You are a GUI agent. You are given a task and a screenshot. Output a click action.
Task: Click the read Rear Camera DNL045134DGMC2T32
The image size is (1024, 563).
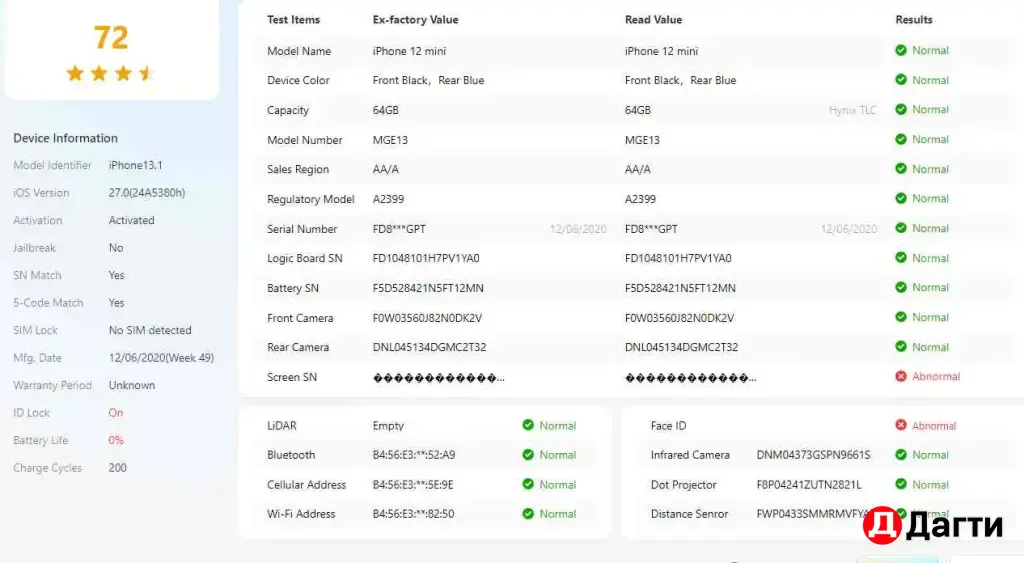click(681, 347)
